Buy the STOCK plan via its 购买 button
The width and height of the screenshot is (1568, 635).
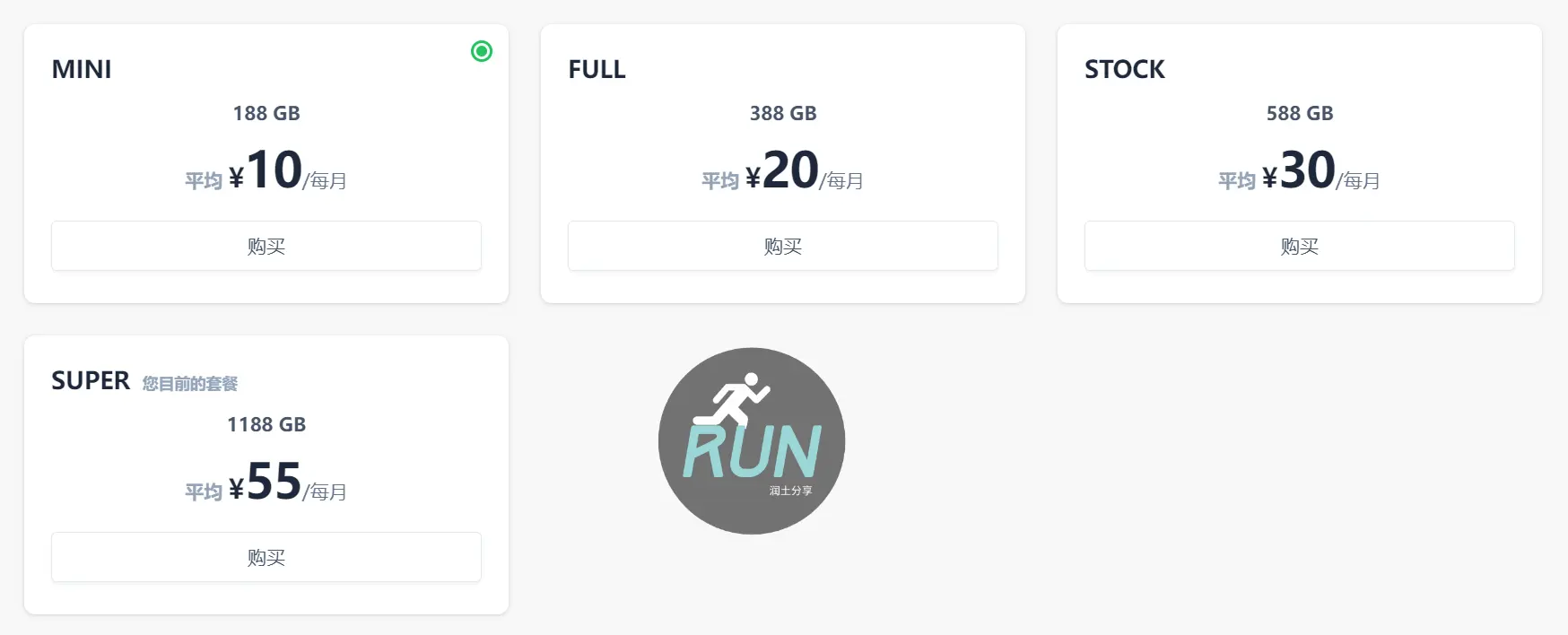1299,246
